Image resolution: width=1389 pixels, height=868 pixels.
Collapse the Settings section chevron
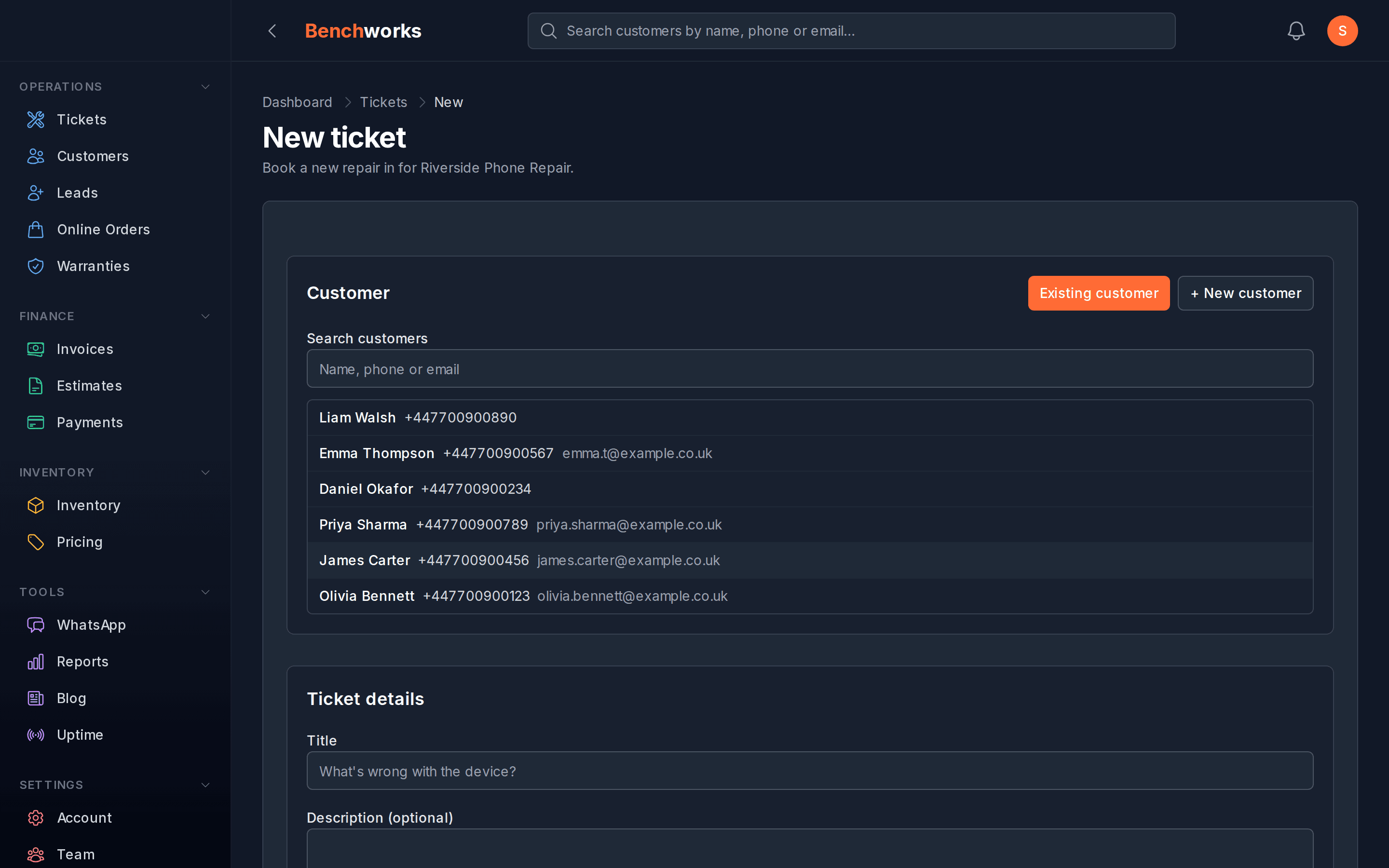(205, 785)
